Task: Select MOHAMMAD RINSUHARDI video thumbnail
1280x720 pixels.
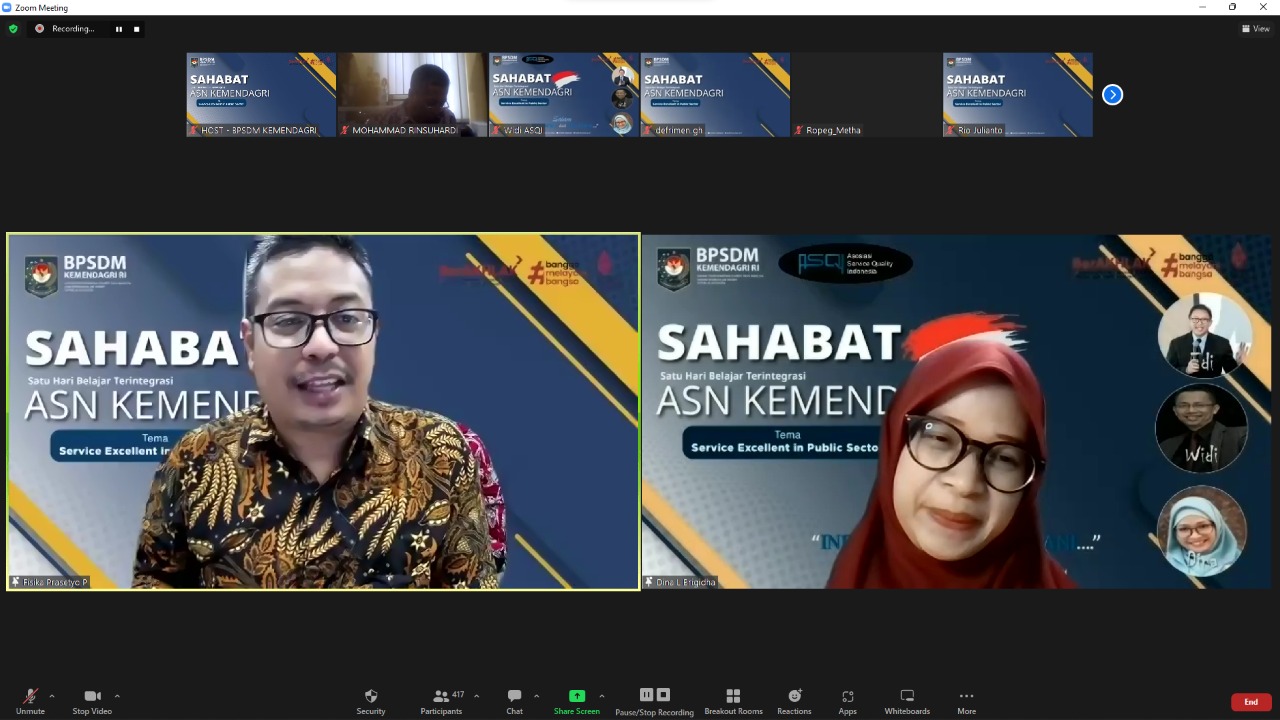Action: point(412,95)
